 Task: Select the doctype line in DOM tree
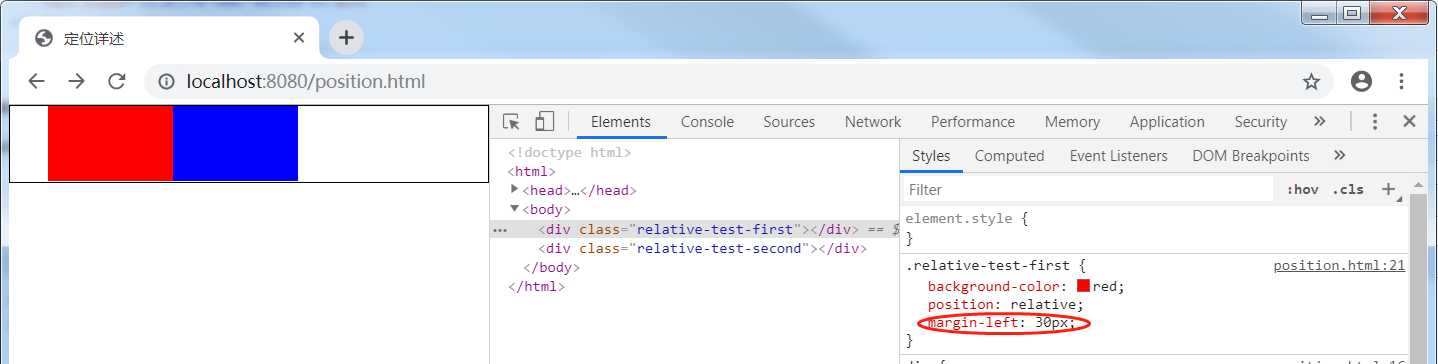pyautogui.click(x=569, y=152)
